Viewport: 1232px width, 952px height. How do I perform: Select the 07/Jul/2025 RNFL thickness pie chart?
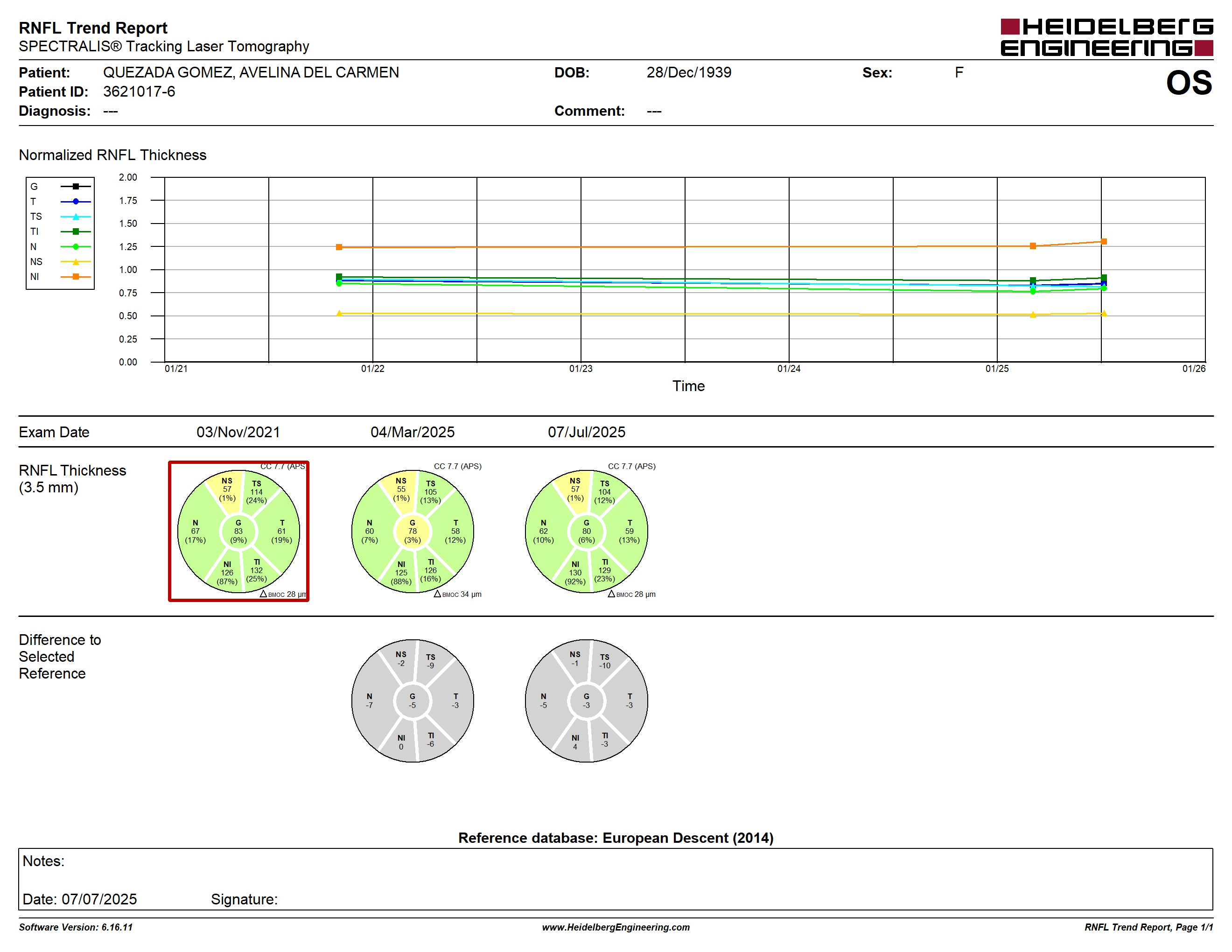[587, 531]
